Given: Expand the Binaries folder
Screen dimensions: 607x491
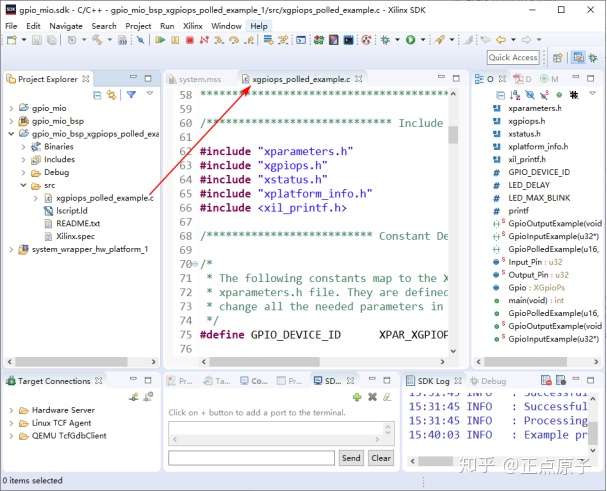Looking at the screenshot, I should pyautogui.click(x=23, y=146).
